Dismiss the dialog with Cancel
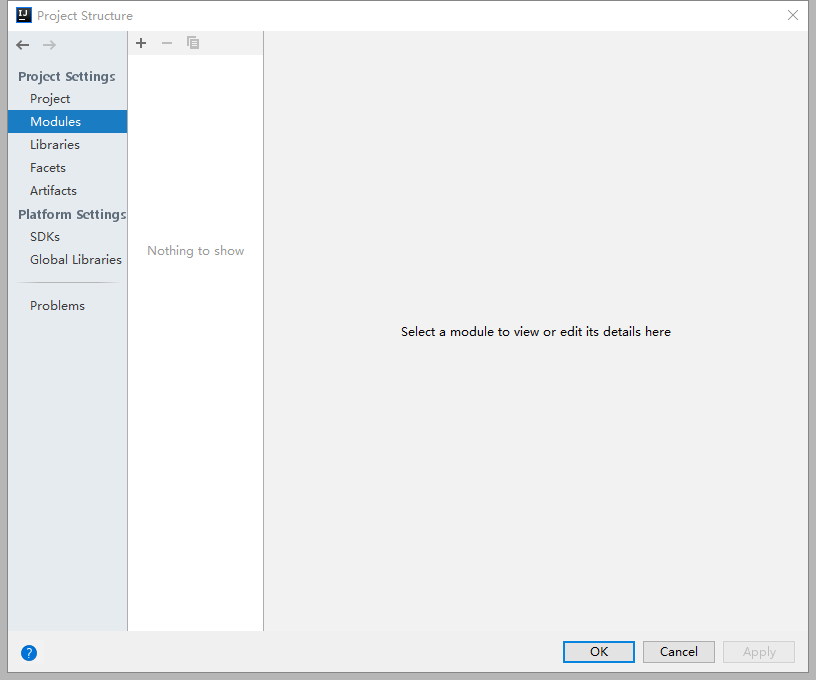This screenshot has height=680, width=816. (x=678, y=651)
